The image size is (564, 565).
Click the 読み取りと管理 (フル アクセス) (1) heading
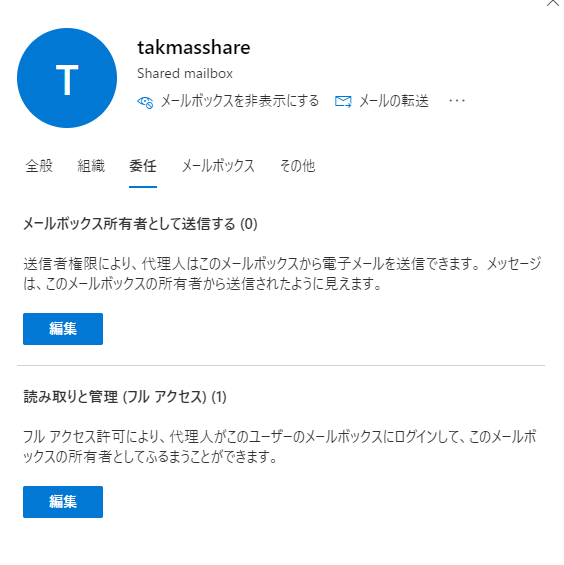click(x=125, y=397)
